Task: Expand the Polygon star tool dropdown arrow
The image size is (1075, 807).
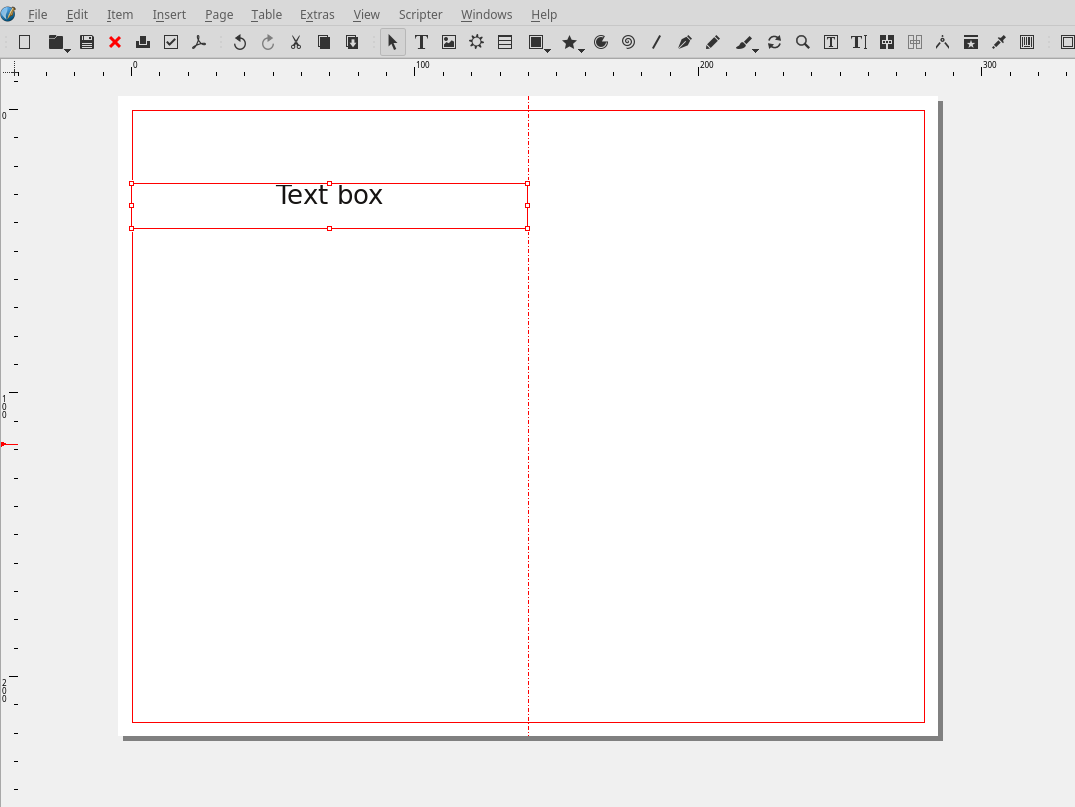Action: click(x=581, y=49)
